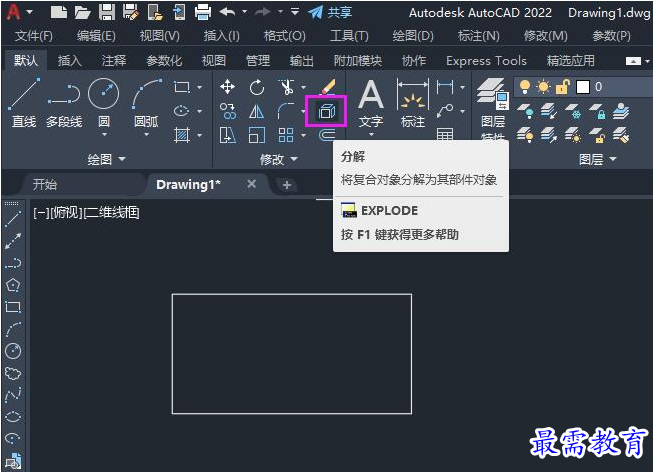
Task: Open the 文字 text tool
Action: point(371,104)
